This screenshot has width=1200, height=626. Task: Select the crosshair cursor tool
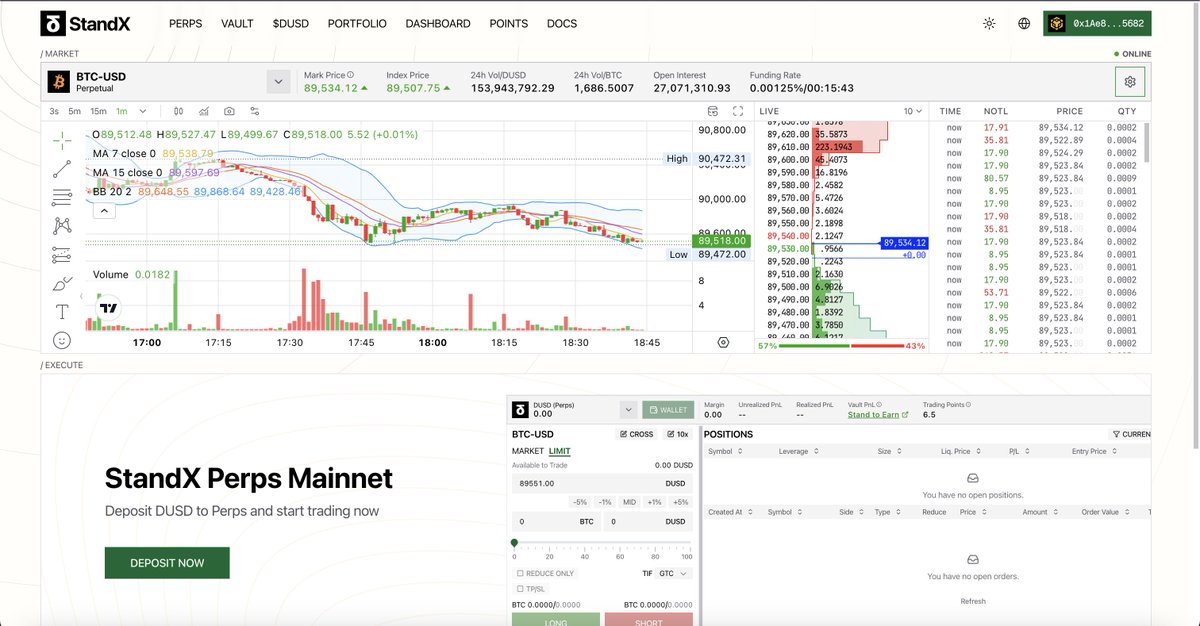62,139
